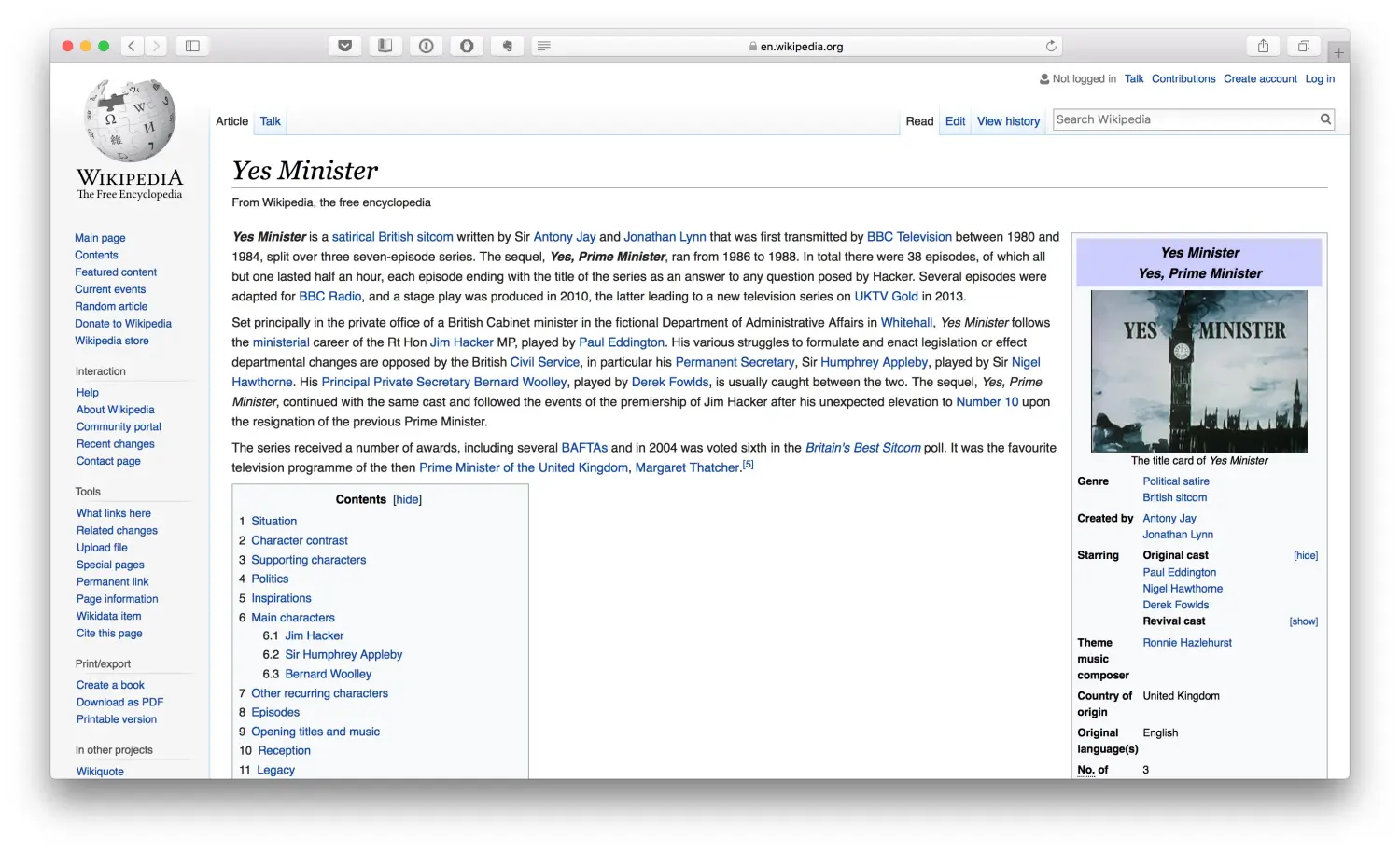Jump to Character contrast section
Image resolution: width=1400 pixels, height=851 pixels.
(299, 541)
